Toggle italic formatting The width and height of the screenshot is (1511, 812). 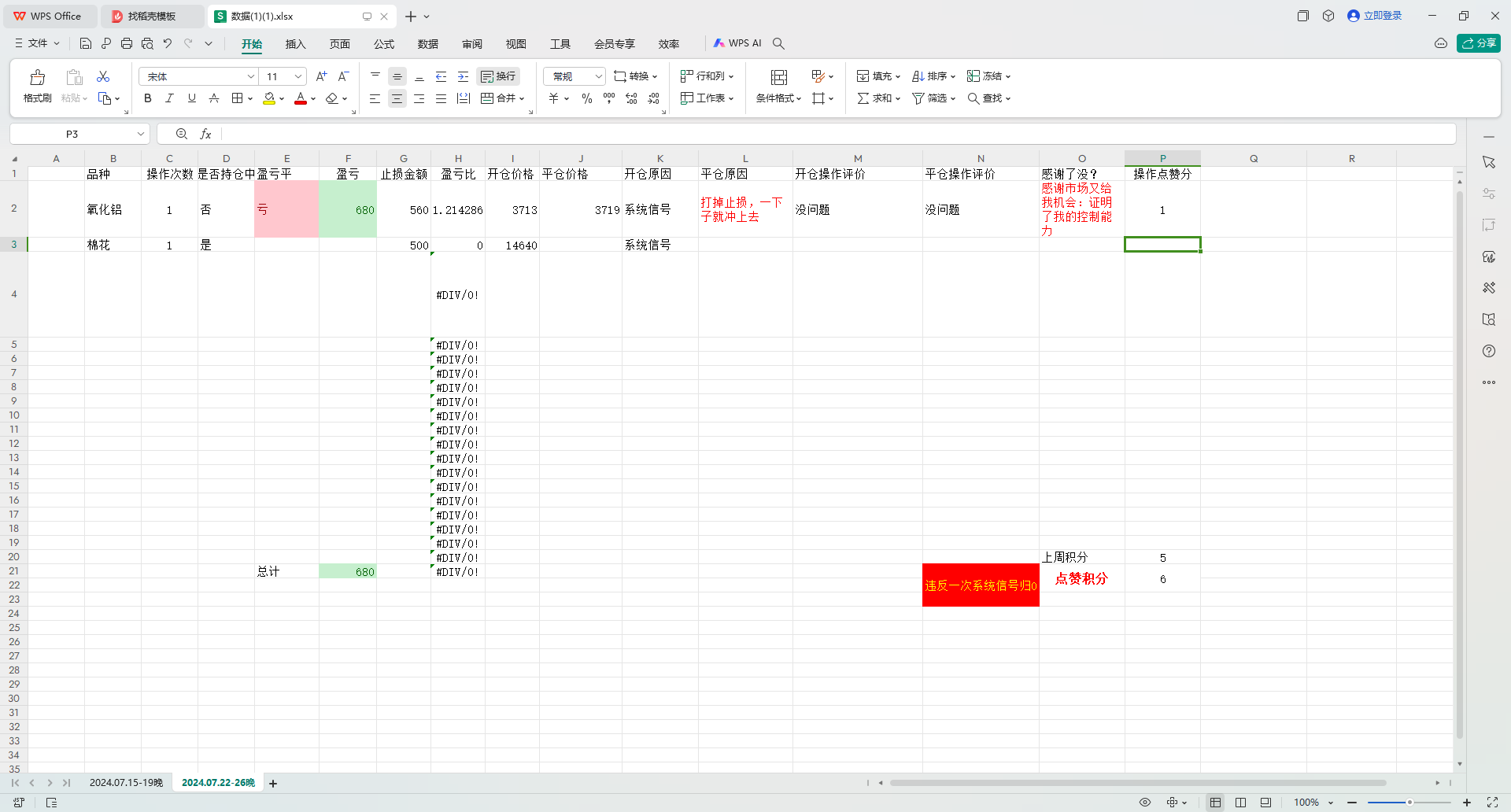click(x=169, y=98)
